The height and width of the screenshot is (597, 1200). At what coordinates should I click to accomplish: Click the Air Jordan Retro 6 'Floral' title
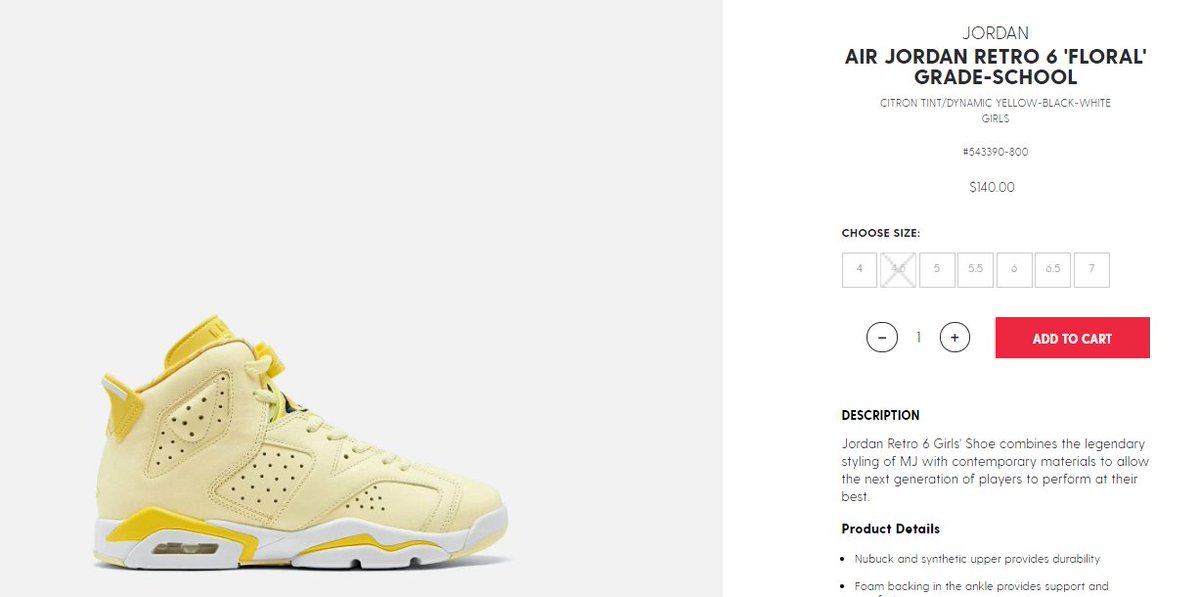[x=995, y=68]
